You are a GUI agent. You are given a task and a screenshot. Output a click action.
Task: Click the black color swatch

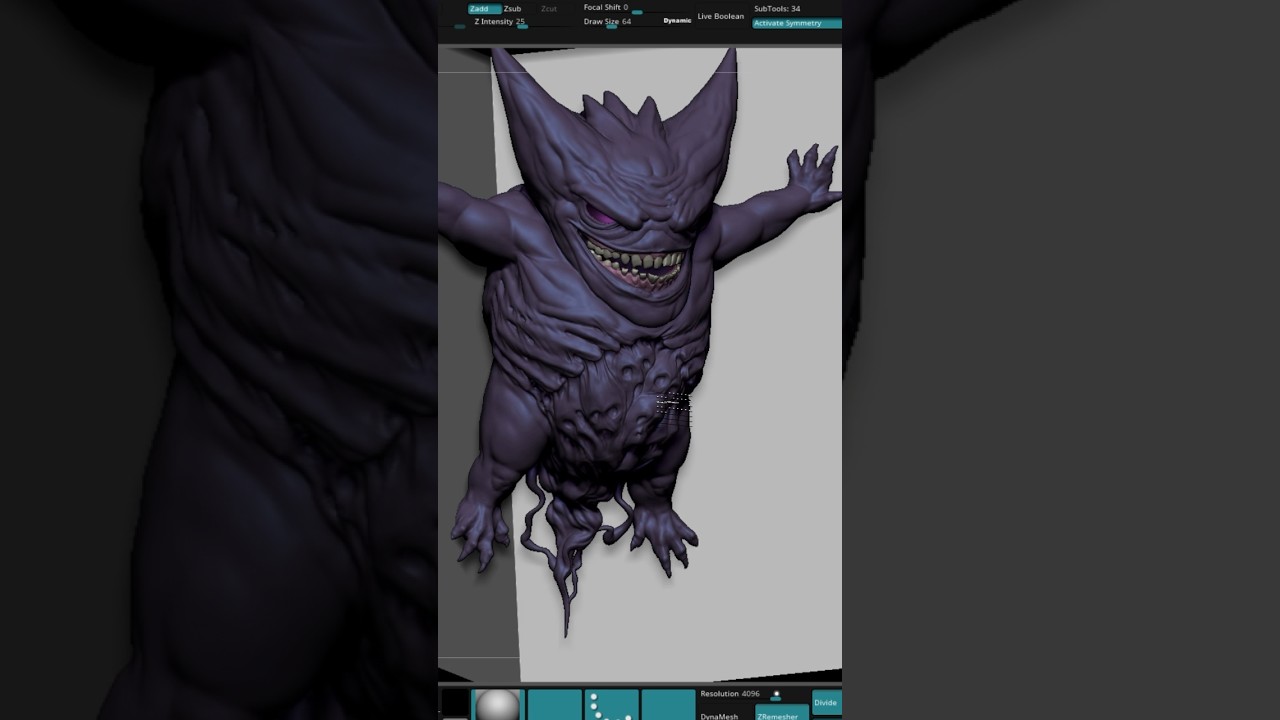(455, 704)
